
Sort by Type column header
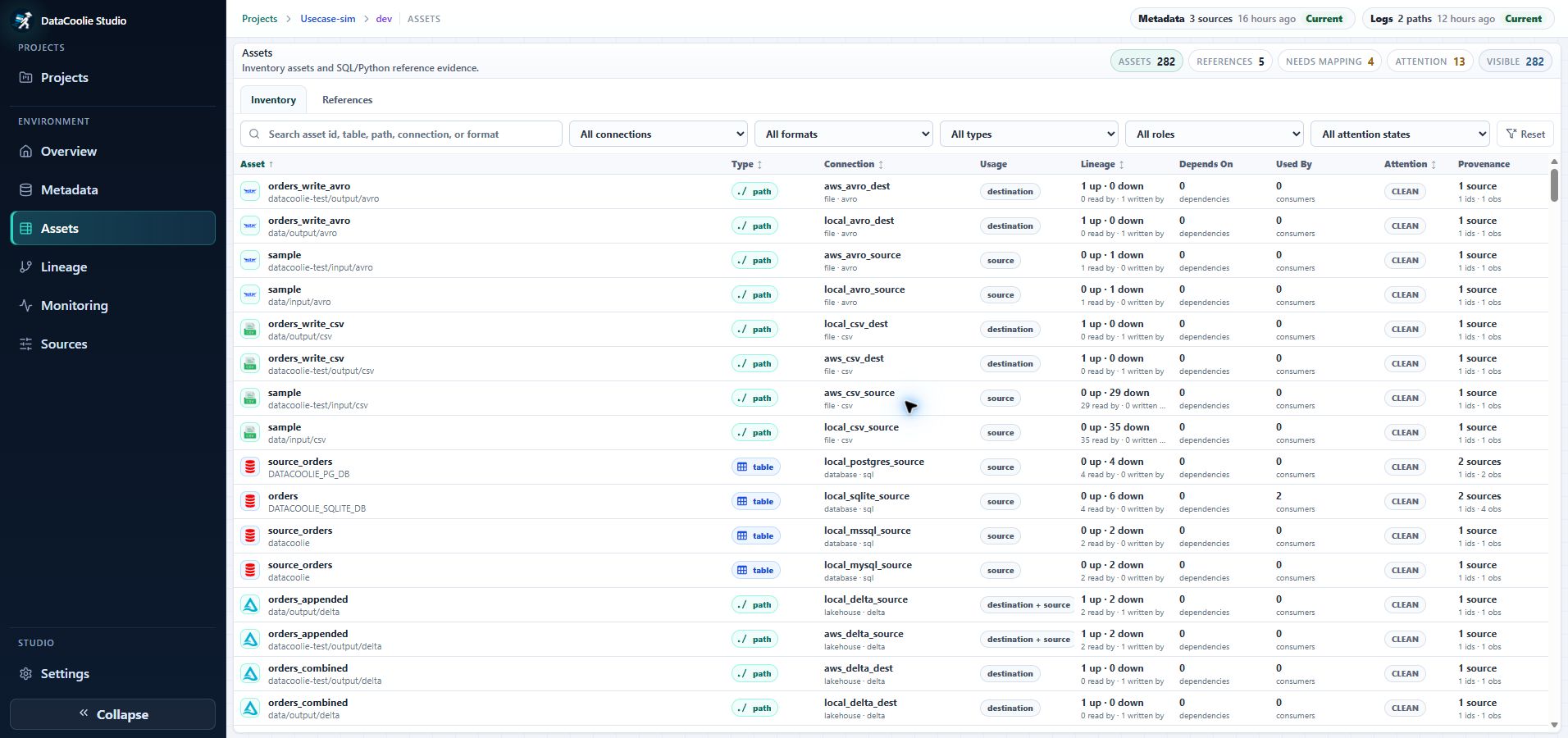(x=746, y=164)
